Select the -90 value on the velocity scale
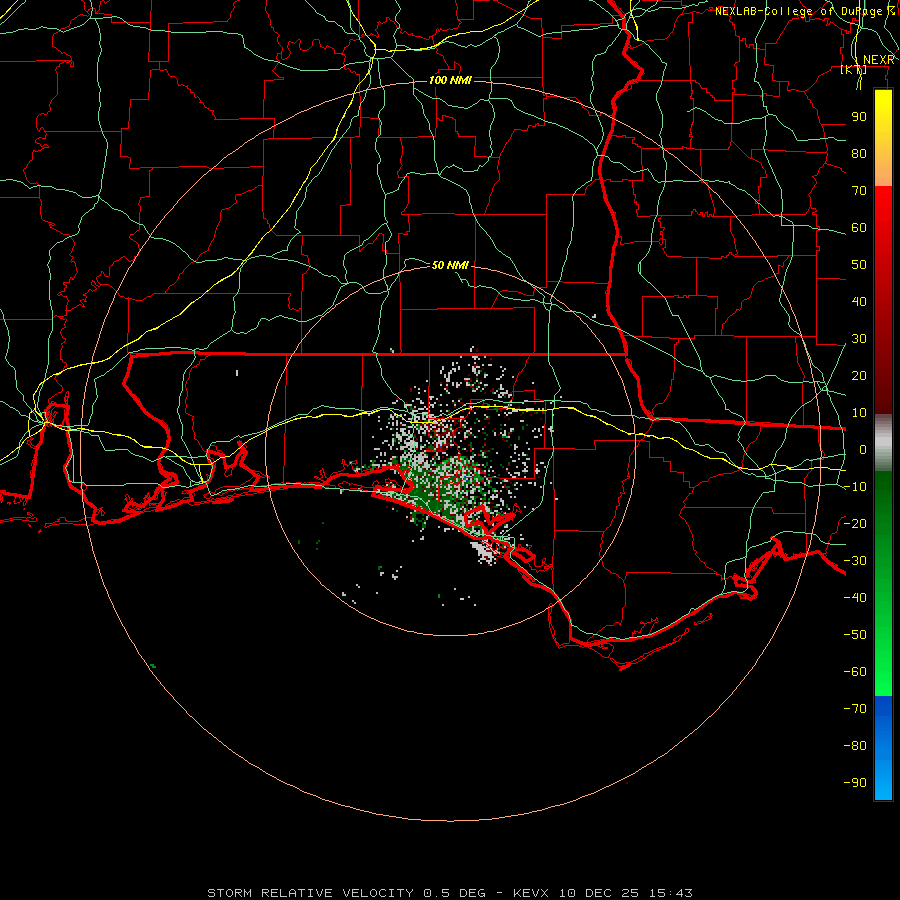900x900 pixels. (x=855, y=783)
